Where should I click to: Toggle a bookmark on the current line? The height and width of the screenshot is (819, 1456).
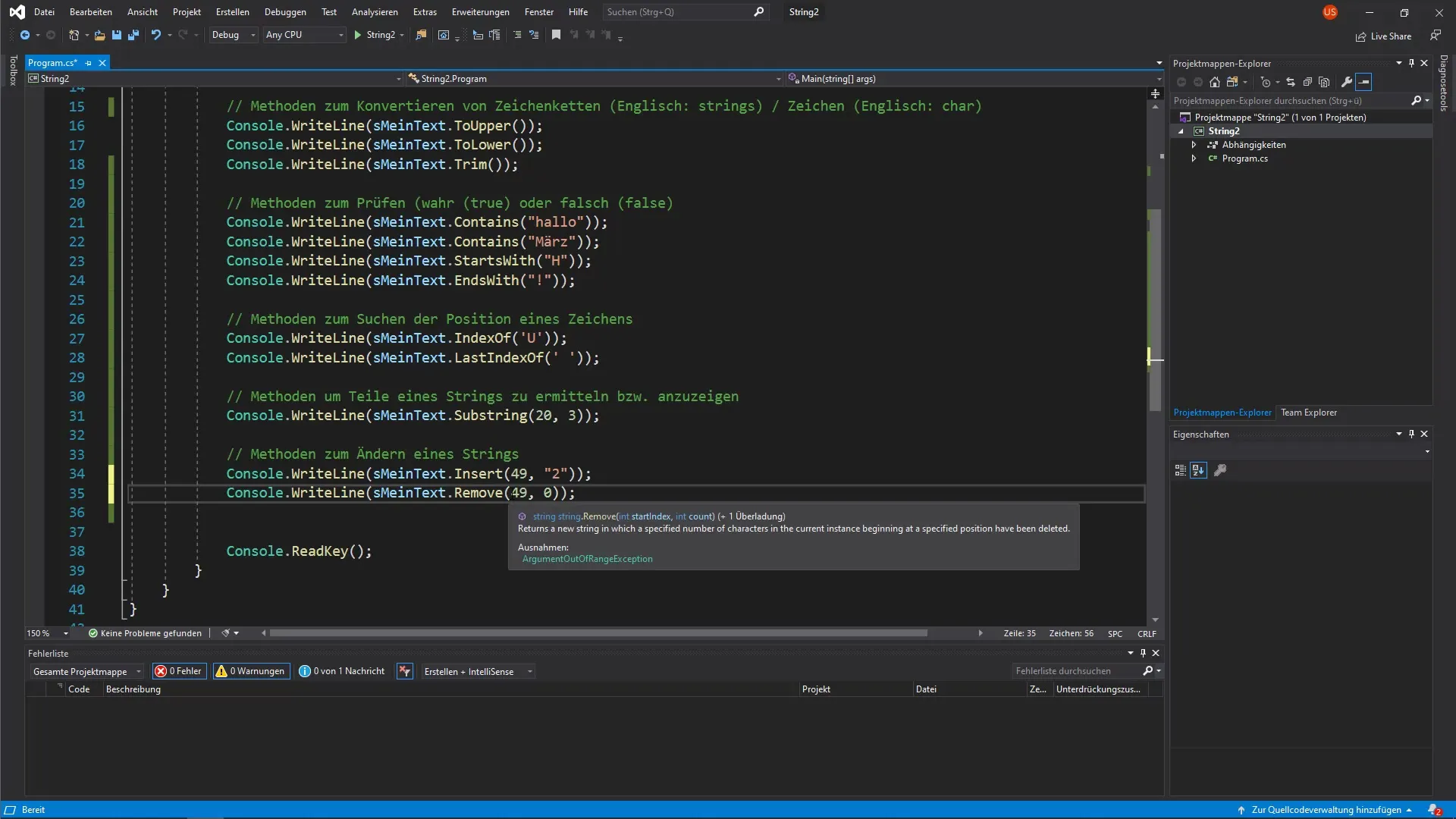click(556, 35)
